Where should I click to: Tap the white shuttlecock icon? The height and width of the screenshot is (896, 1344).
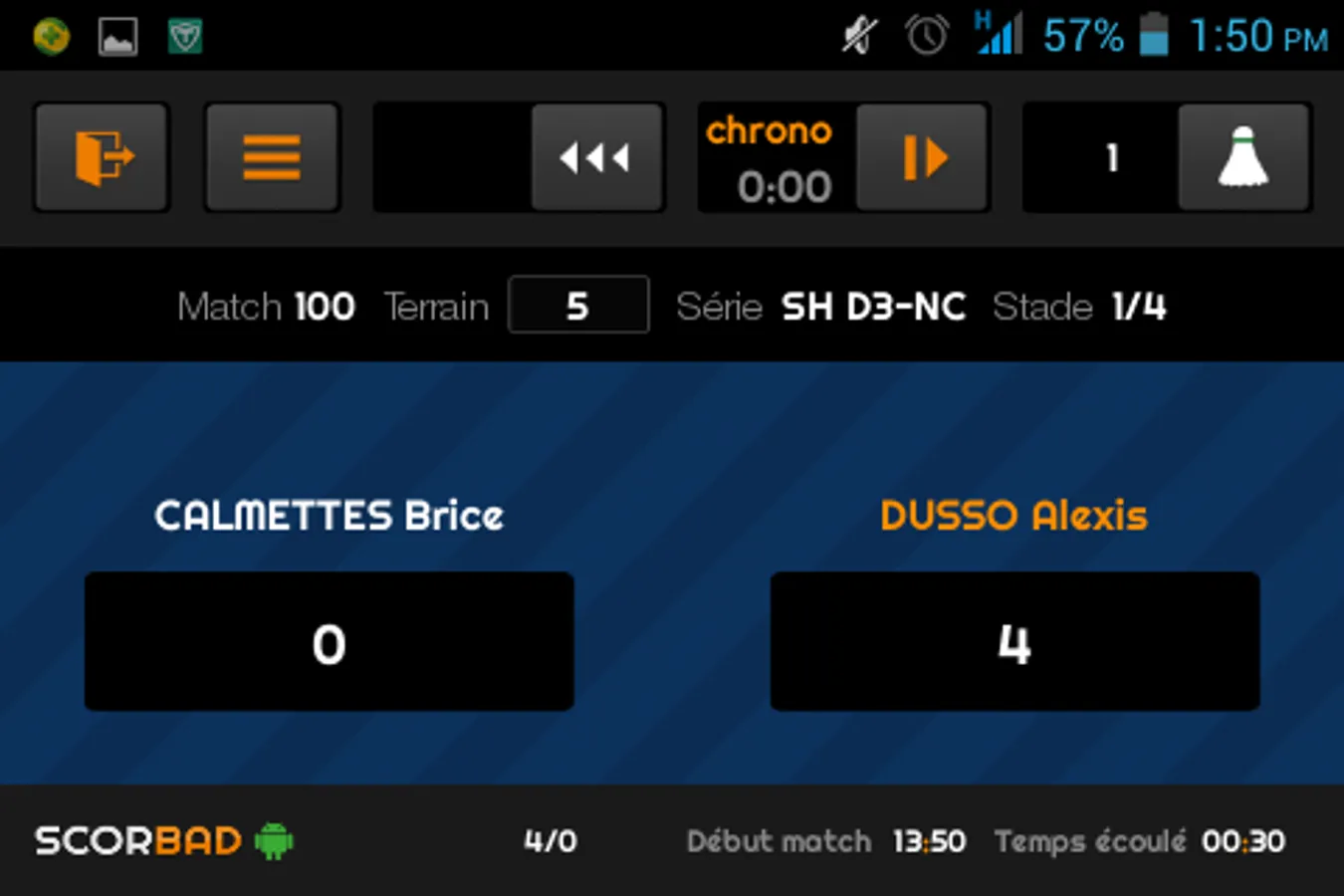pyautogui.click(x=1242, y=157)
